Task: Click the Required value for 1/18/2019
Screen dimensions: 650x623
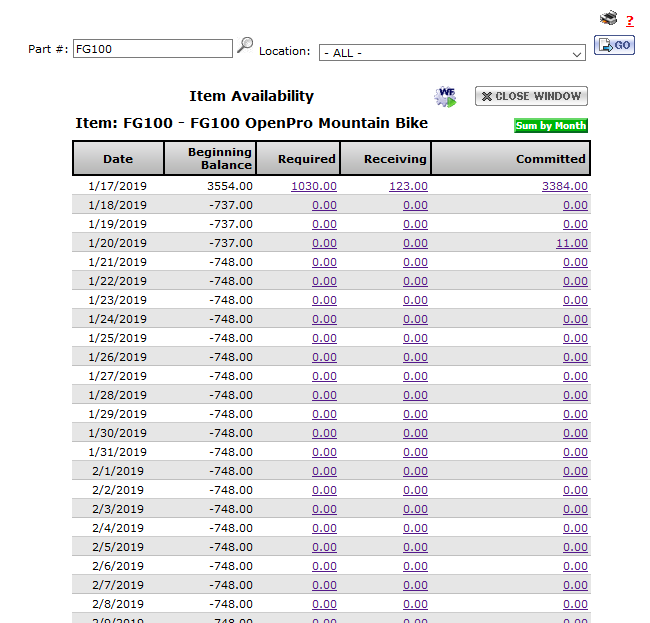Action: [x=324, y=205]
